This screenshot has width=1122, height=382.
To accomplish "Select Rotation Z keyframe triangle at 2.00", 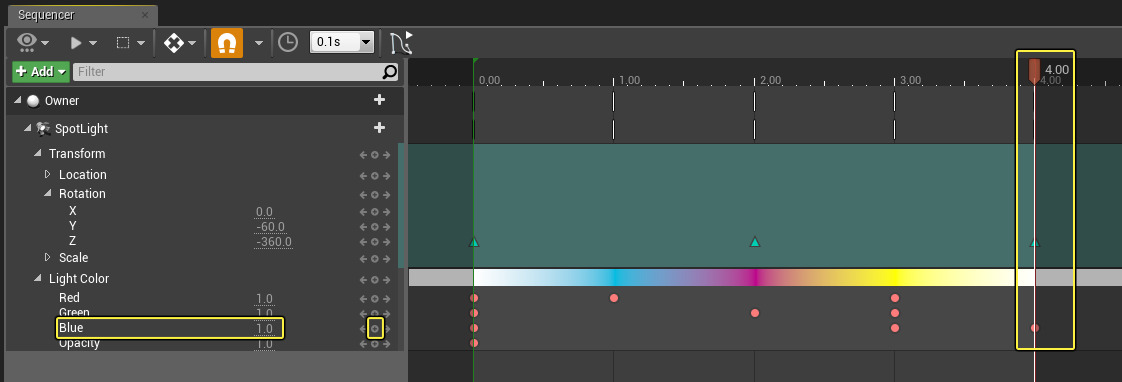I will coord(754,243).
